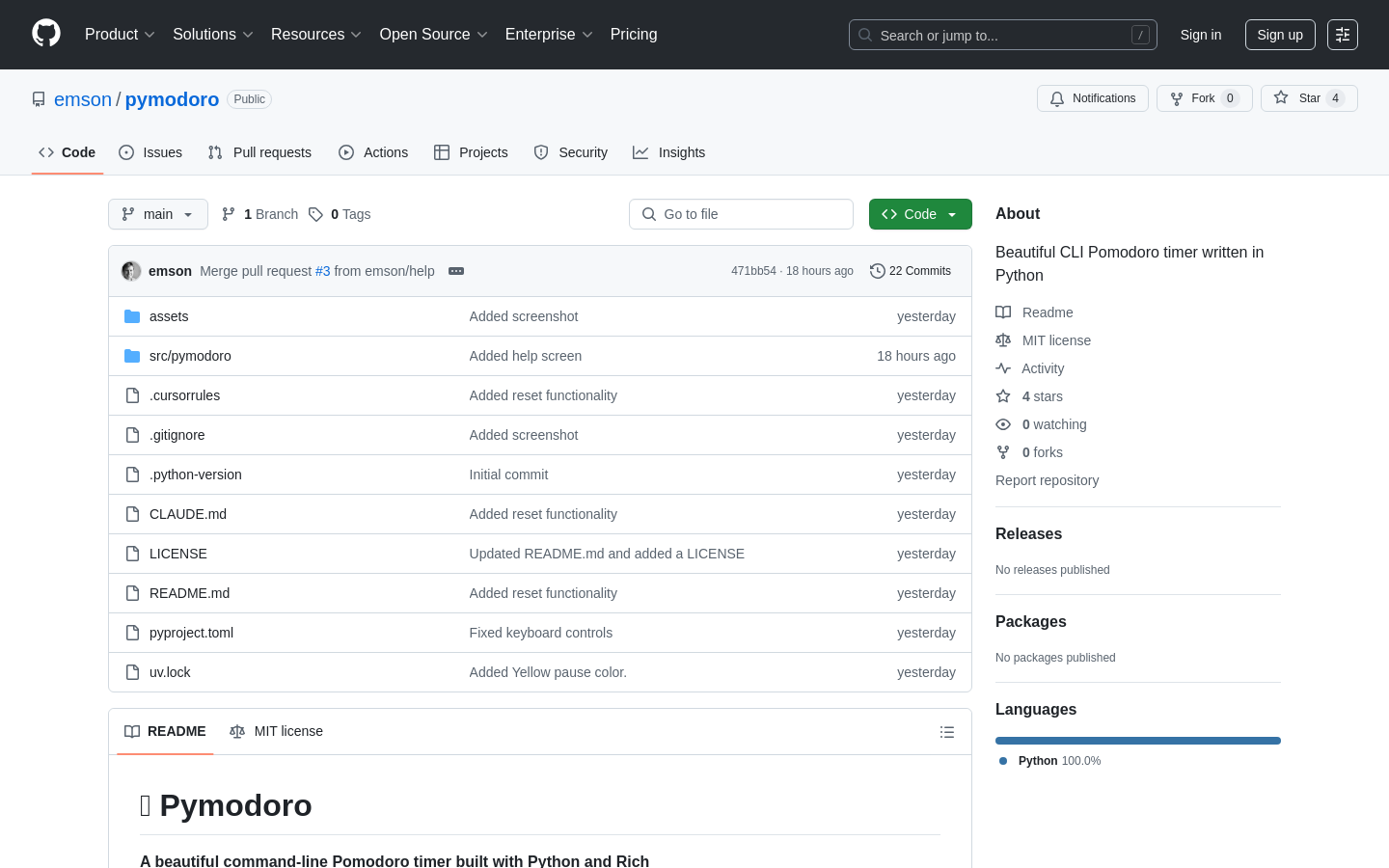1389x868 pixels.
Task: Switch to the Actions tab
Action: pos(373,152)
